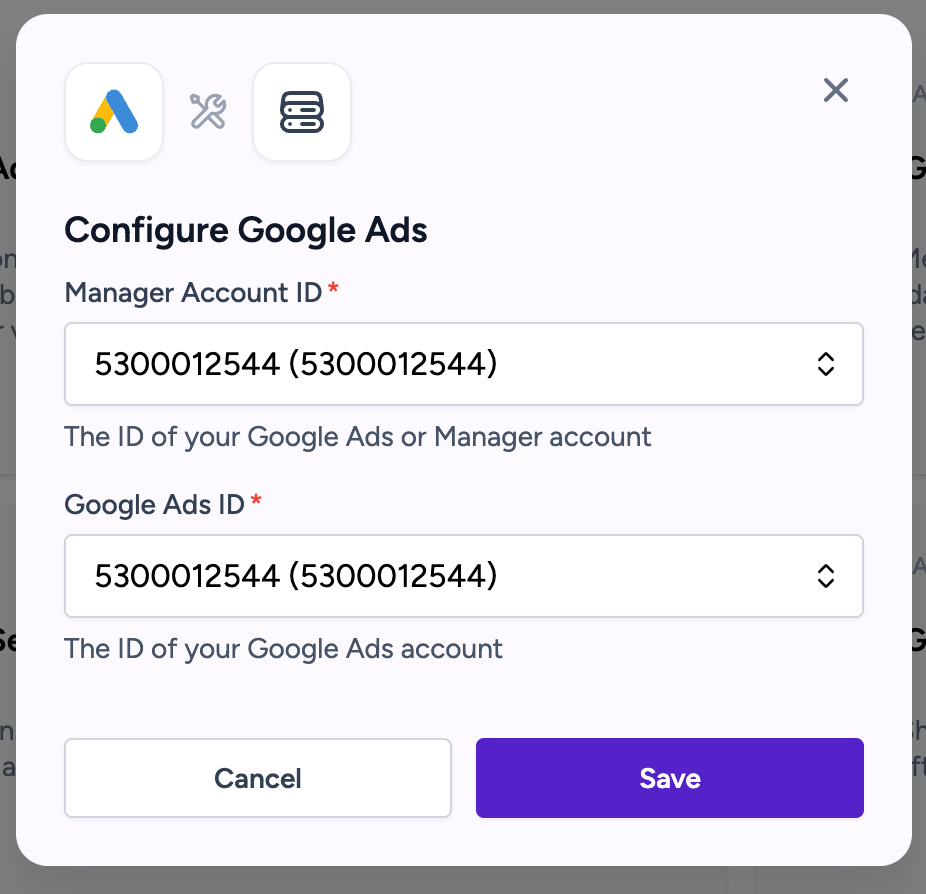Click the wrench and screwdriver tools icon
Screen dimensions: 926x894
(x=208, y=112)
